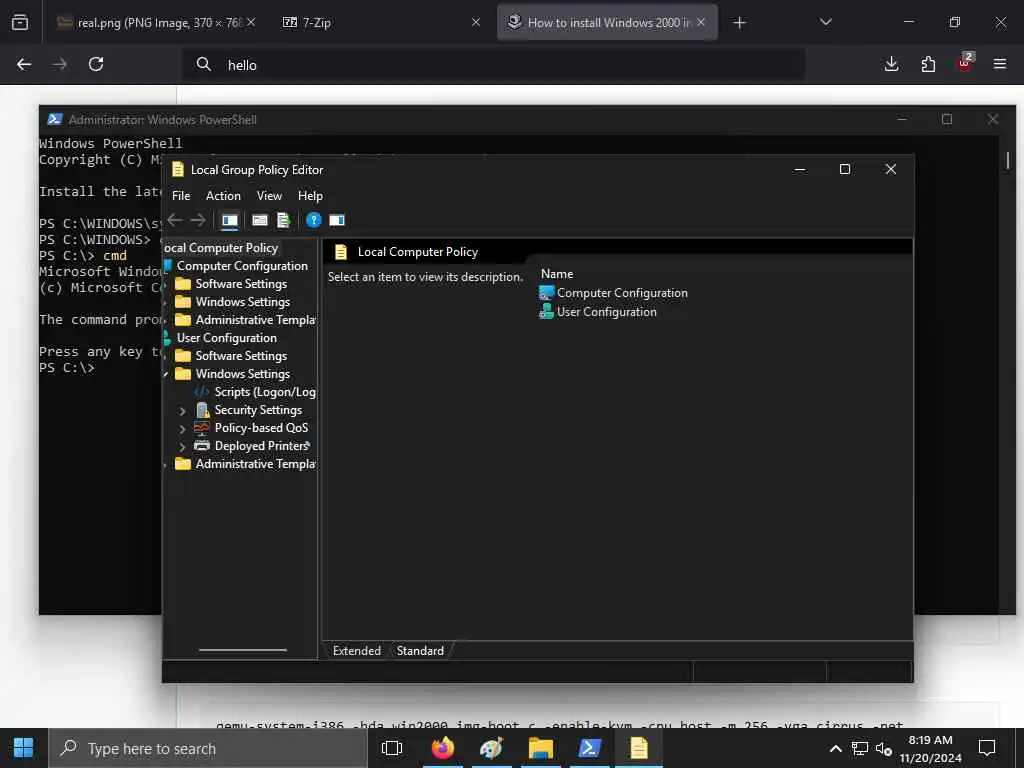Click Computer Configuration in the right Name list

point(622,293)
